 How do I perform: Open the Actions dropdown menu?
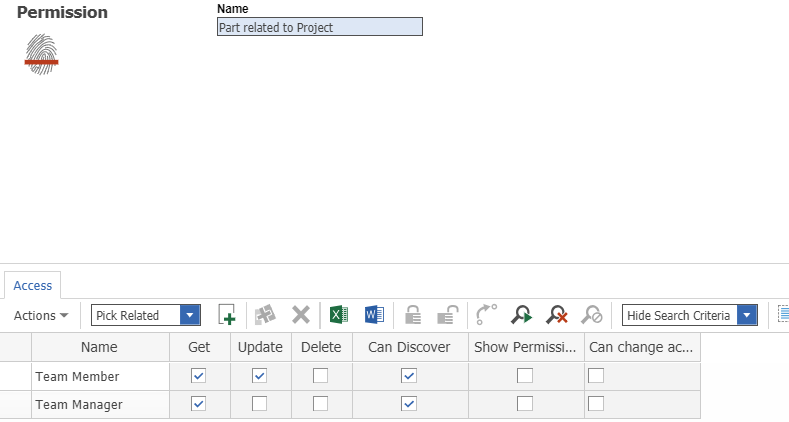click(x=41, y=315)
